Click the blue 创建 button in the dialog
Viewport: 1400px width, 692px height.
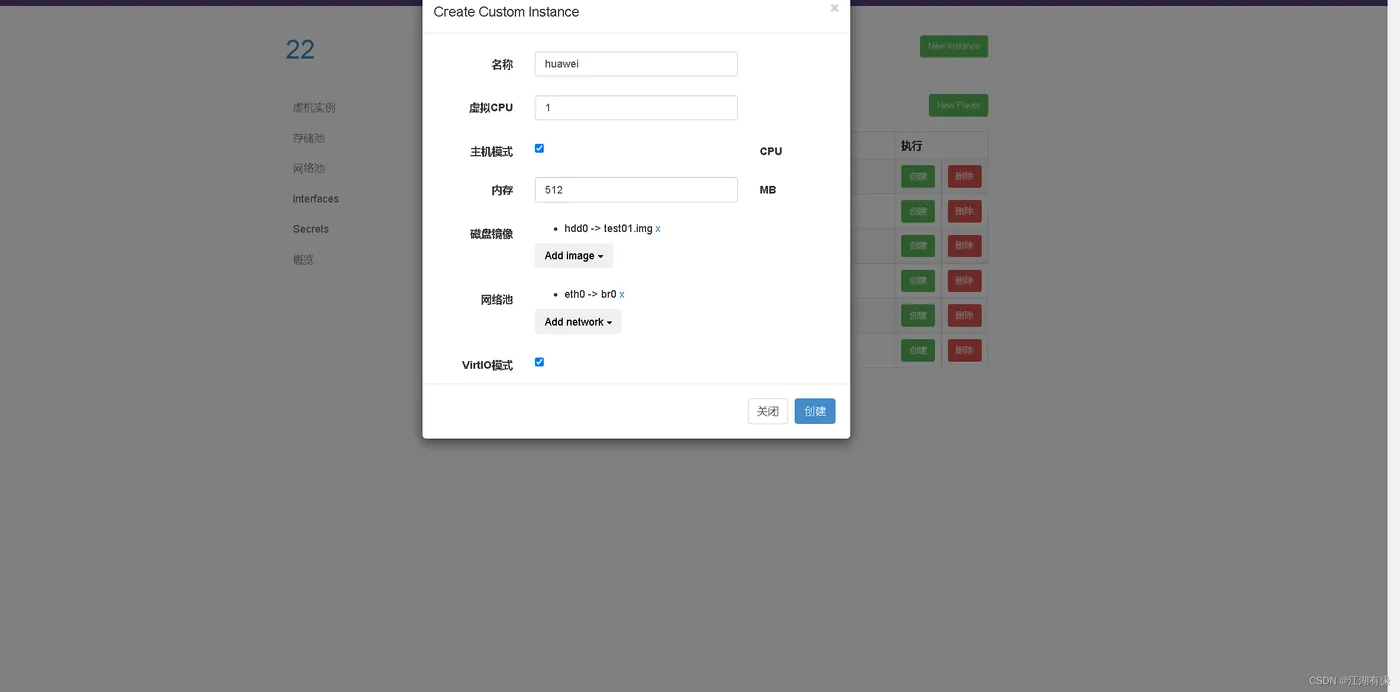[x=815, y=411]
